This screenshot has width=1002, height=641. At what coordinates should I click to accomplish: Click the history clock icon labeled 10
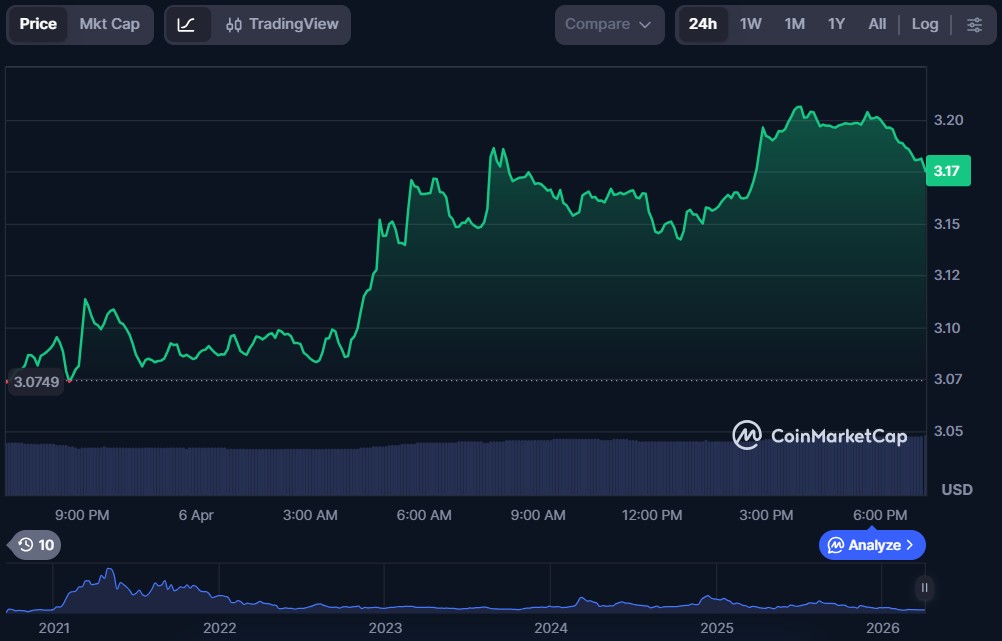[35, 545]
